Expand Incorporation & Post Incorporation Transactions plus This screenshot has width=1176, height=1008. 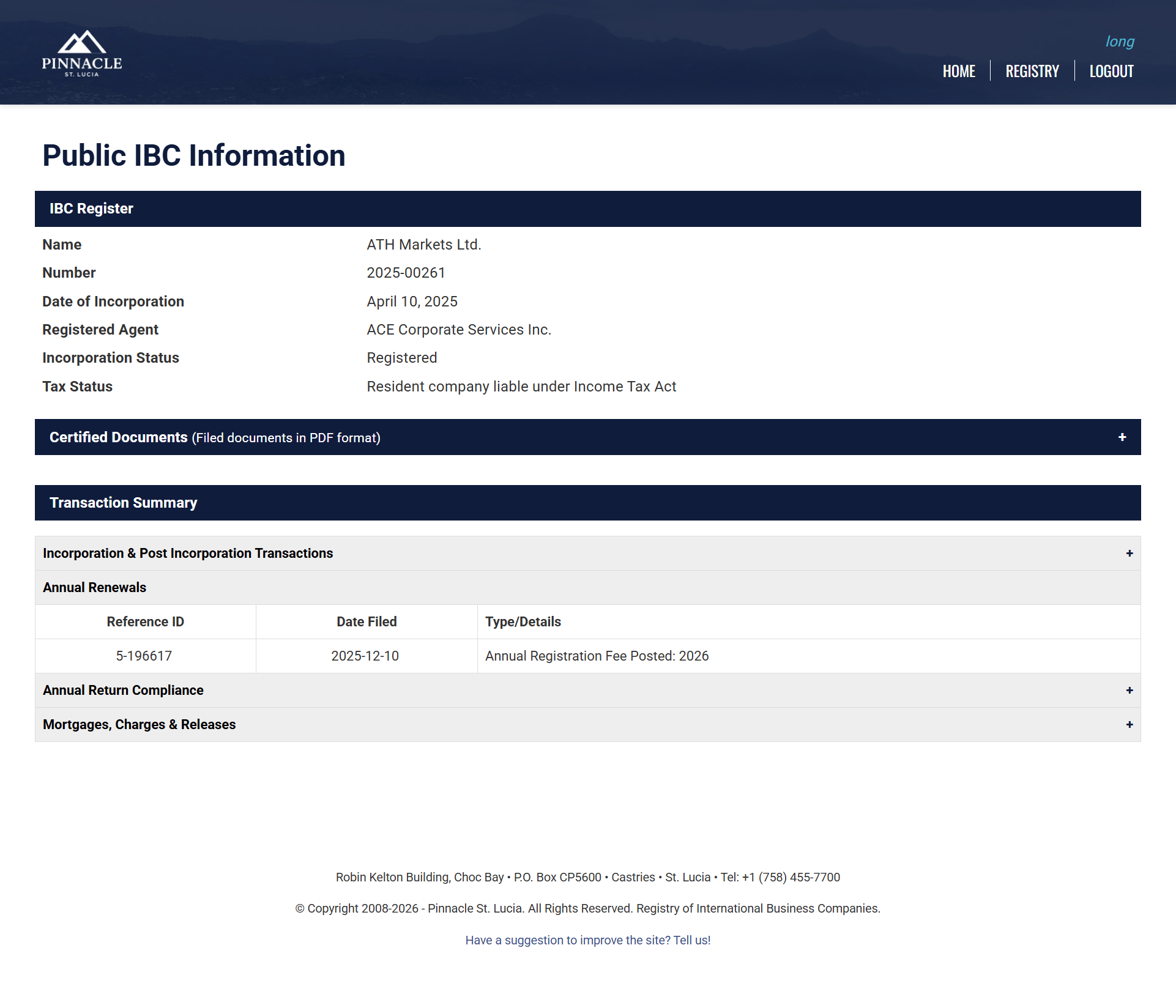[x=1129, y=554]
